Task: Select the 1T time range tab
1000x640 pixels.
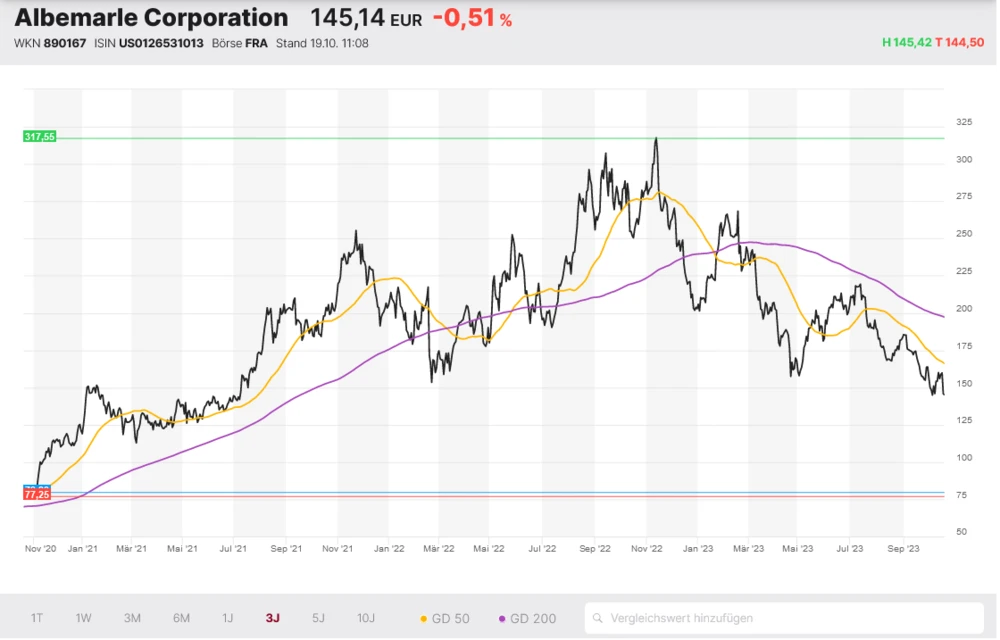Action: tap(37, 618)
